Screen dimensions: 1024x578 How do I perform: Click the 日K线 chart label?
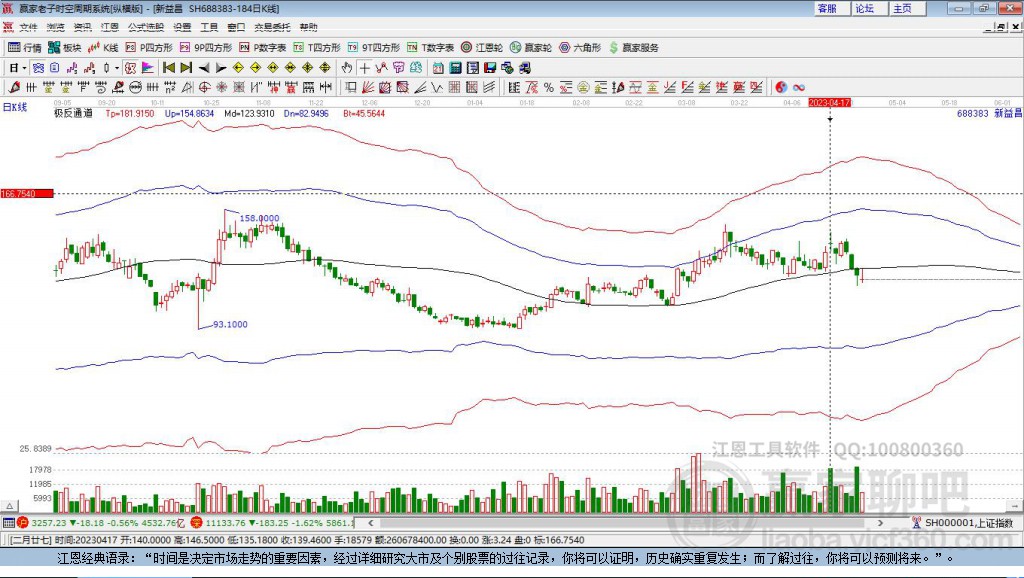click(x=14, y=108)
